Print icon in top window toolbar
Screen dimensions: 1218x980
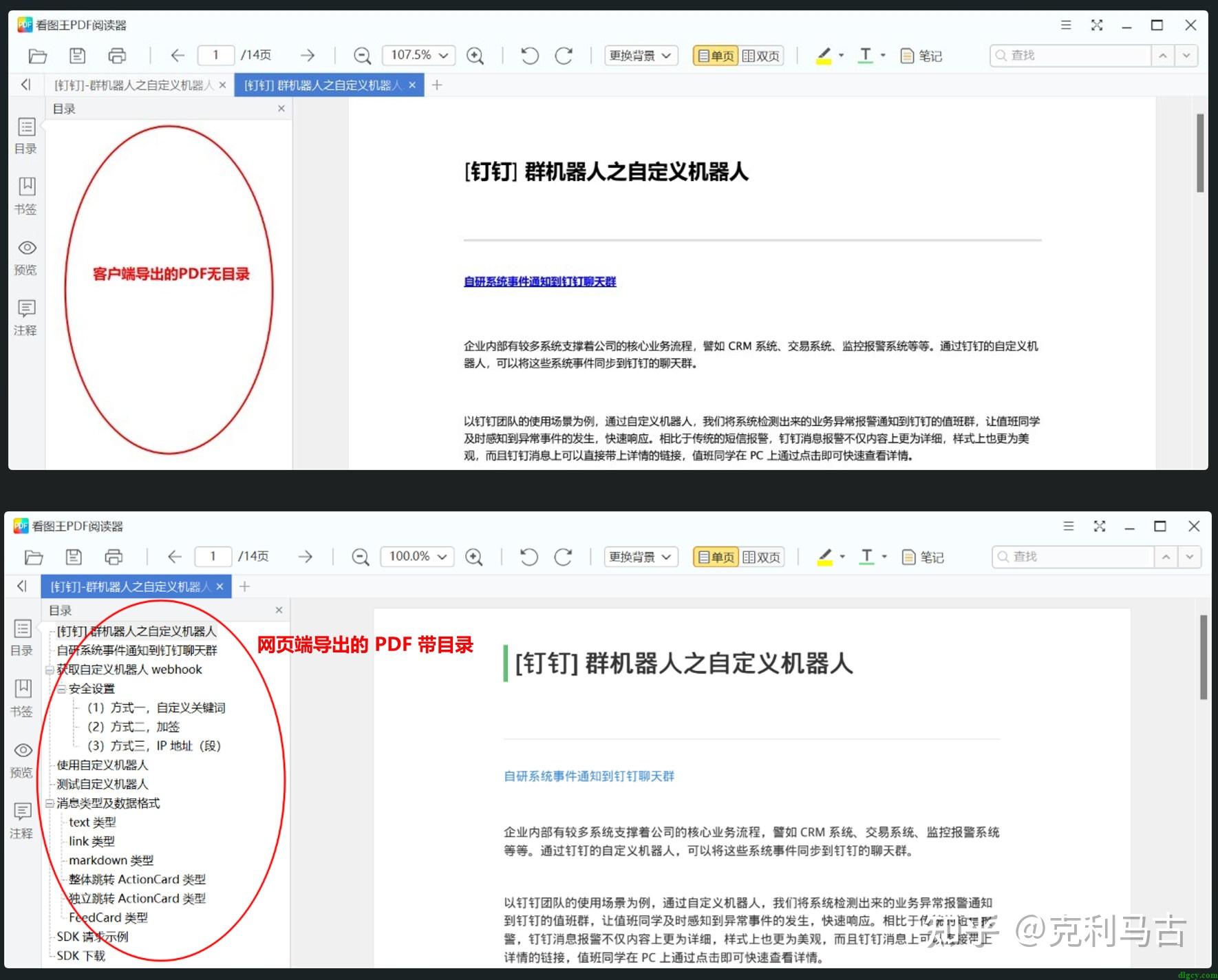pos(118,56)
